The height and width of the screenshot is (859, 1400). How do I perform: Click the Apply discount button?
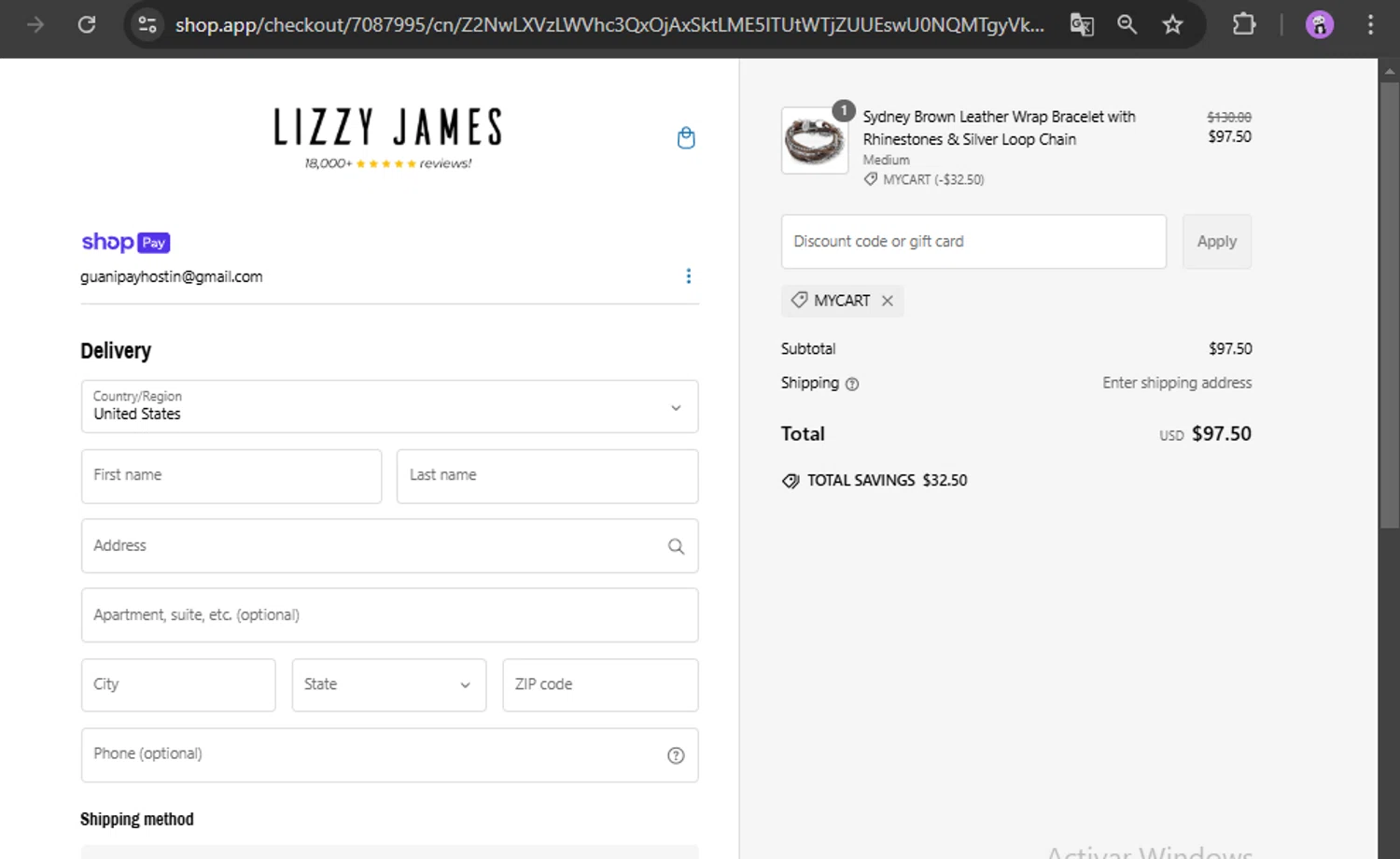(1217, 242)
